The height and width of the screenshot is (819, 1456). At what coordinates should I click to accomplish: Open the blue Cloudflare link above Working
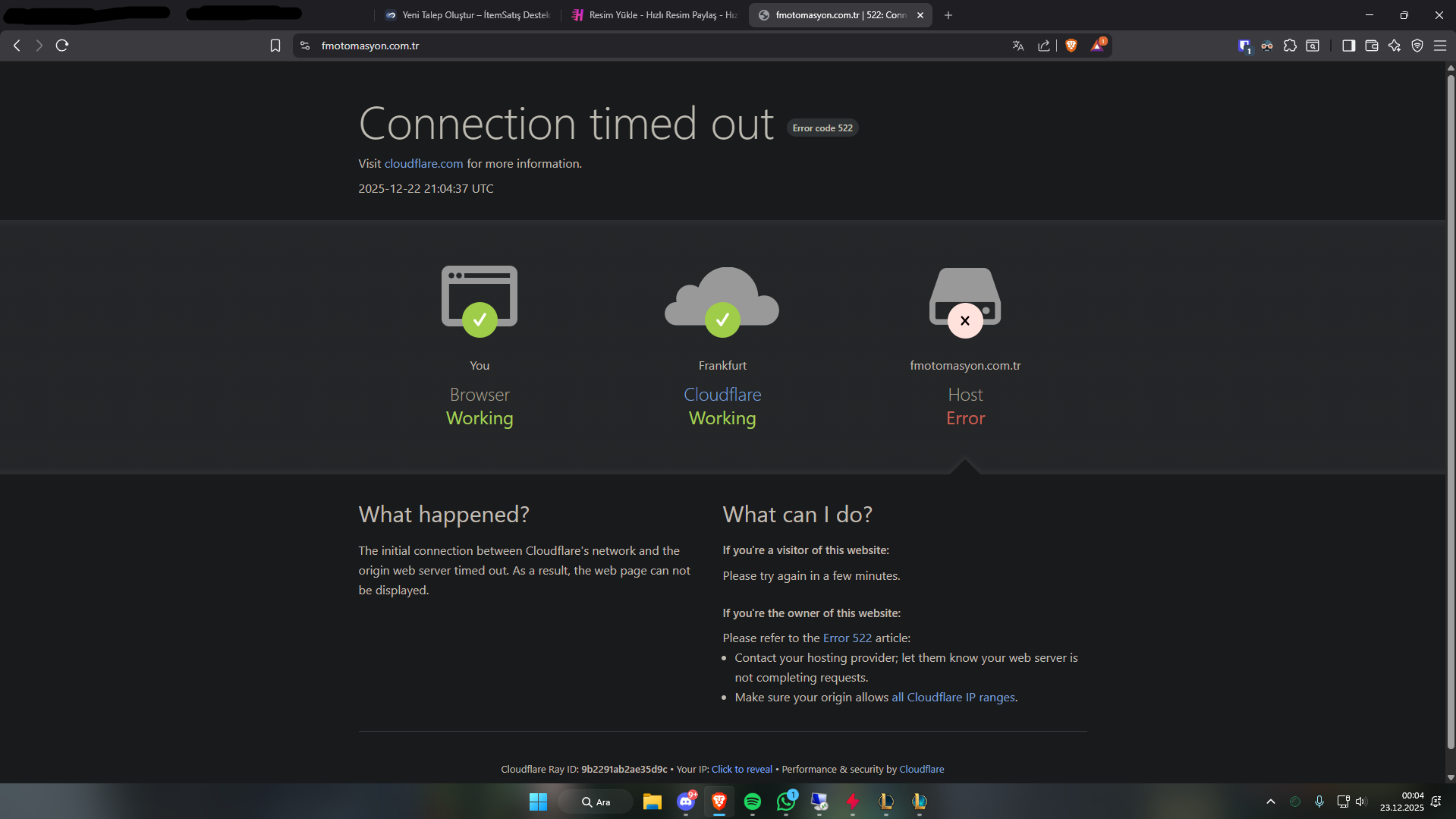[722, 395]
